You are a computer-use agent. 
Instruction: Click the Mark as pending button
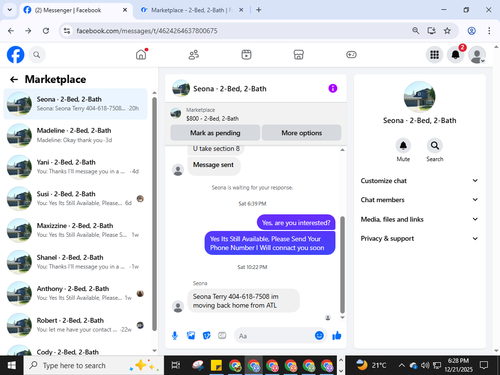(x=215, y=133)
